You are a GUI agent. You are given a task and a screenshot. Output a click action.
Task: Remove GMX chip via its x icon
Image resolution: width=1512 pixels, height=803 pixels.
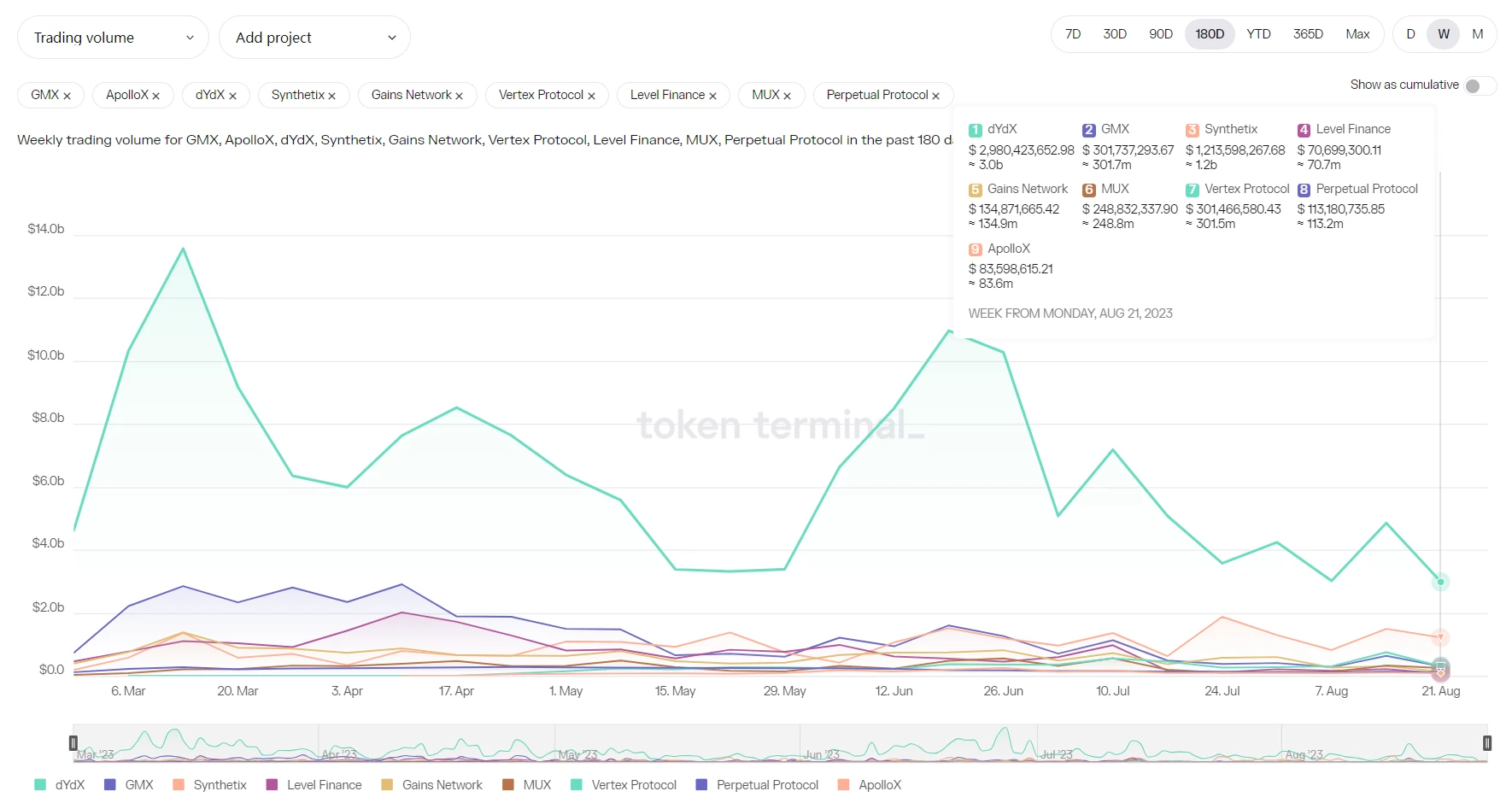(x=67, y=96)
